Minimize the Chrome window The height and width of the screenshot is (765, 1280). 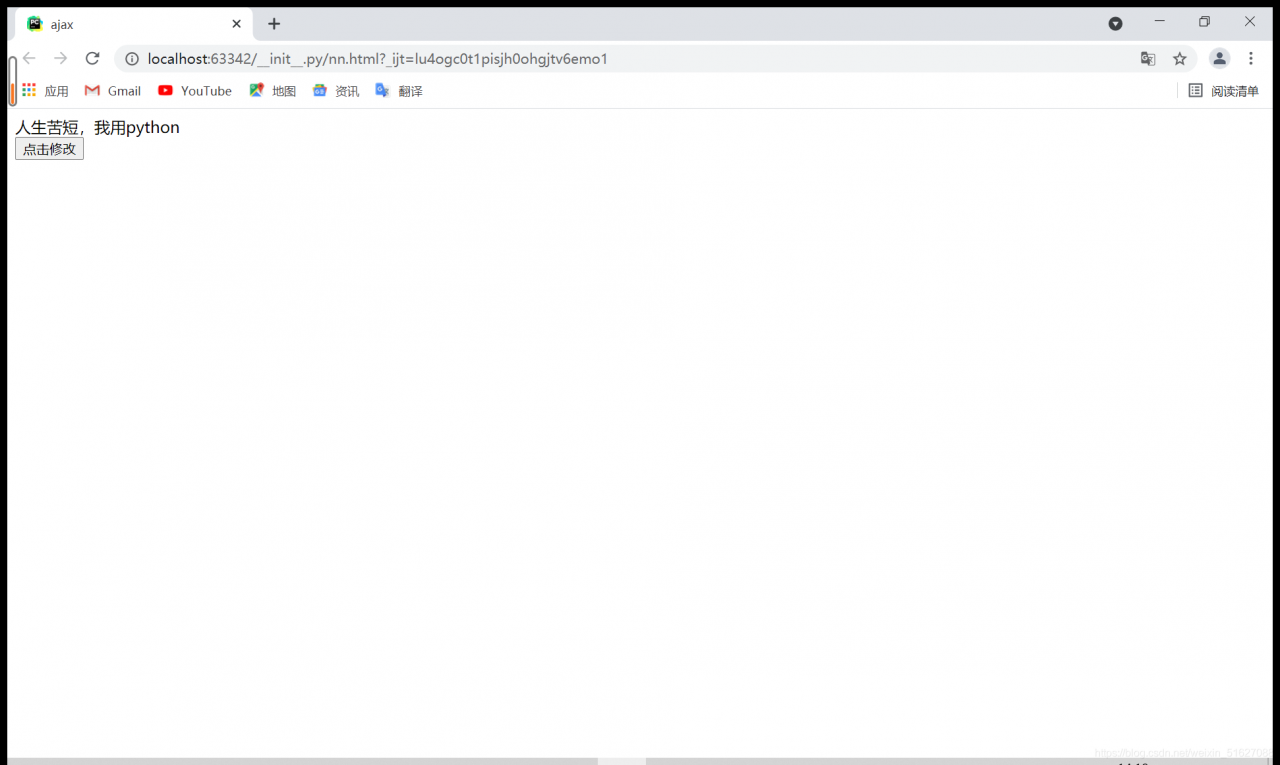pyautogui.click(x=1160, y=22)
